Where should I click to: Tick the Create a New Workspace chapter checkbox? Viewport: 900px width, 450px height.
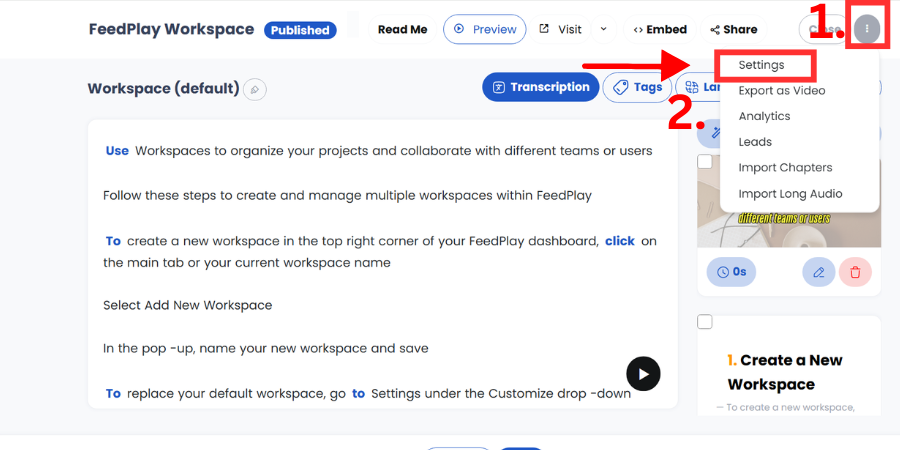[x=705, y=322]
